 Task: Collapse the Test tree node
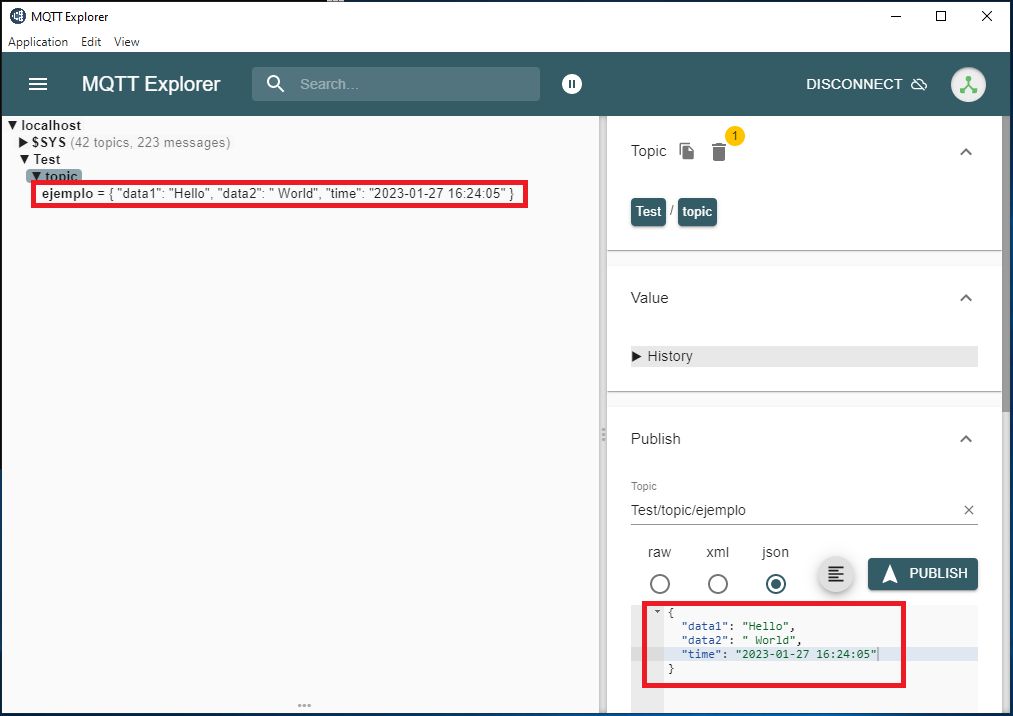25,159
